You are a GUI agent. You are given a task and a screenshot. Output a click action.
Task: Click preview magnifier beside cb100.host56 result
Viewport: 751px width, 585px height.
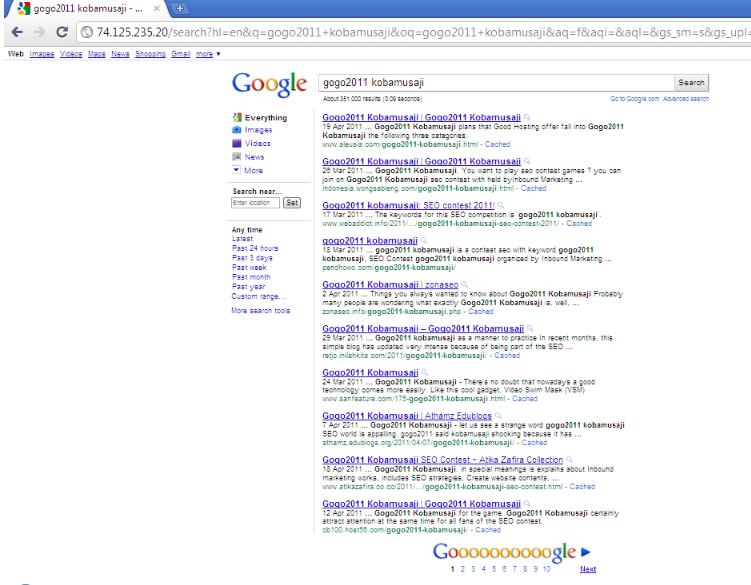[527, 504]
